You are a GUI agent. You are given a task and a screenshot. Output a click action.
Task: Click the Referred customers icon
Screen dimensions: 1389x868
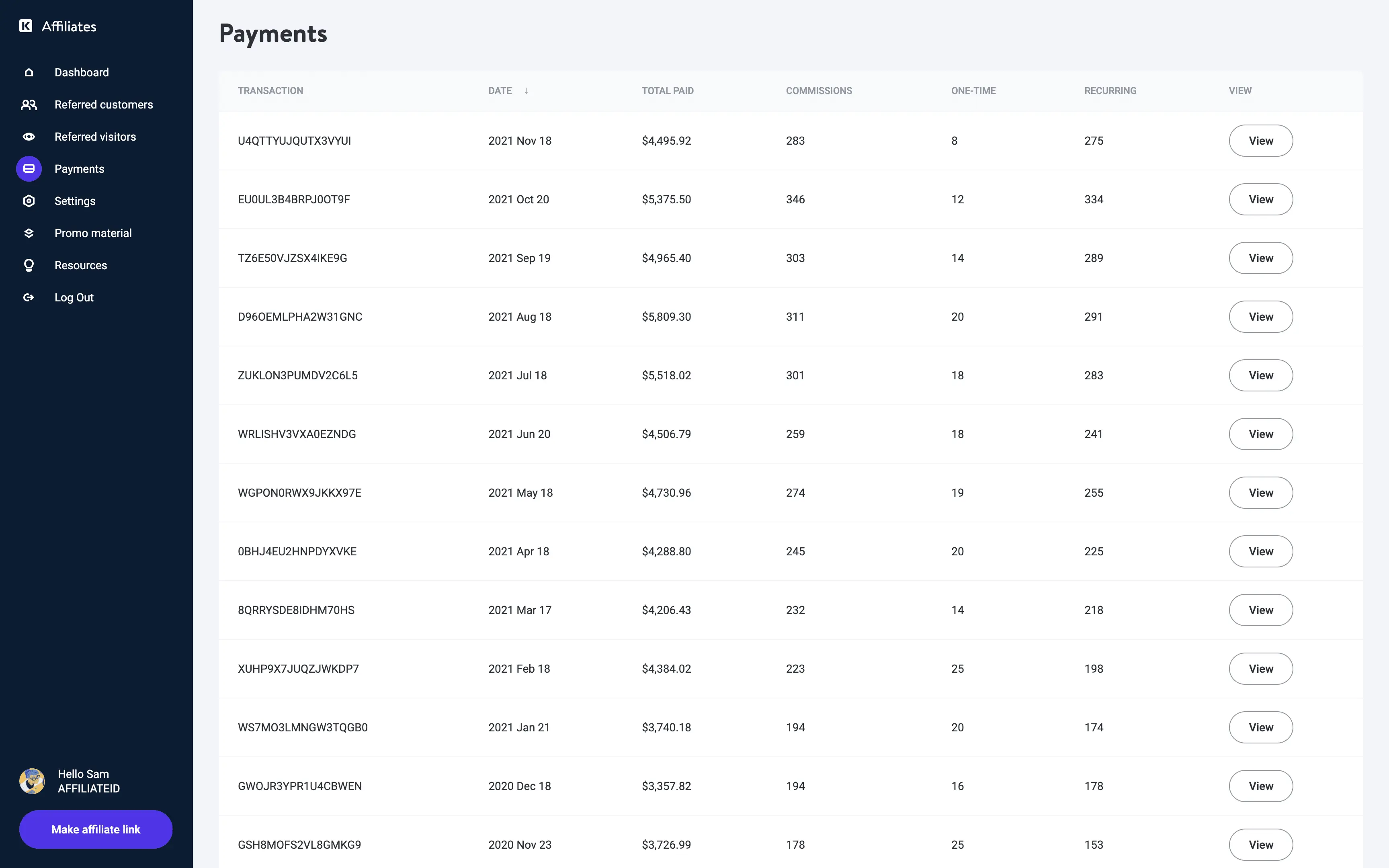click(x=28, y=104)
